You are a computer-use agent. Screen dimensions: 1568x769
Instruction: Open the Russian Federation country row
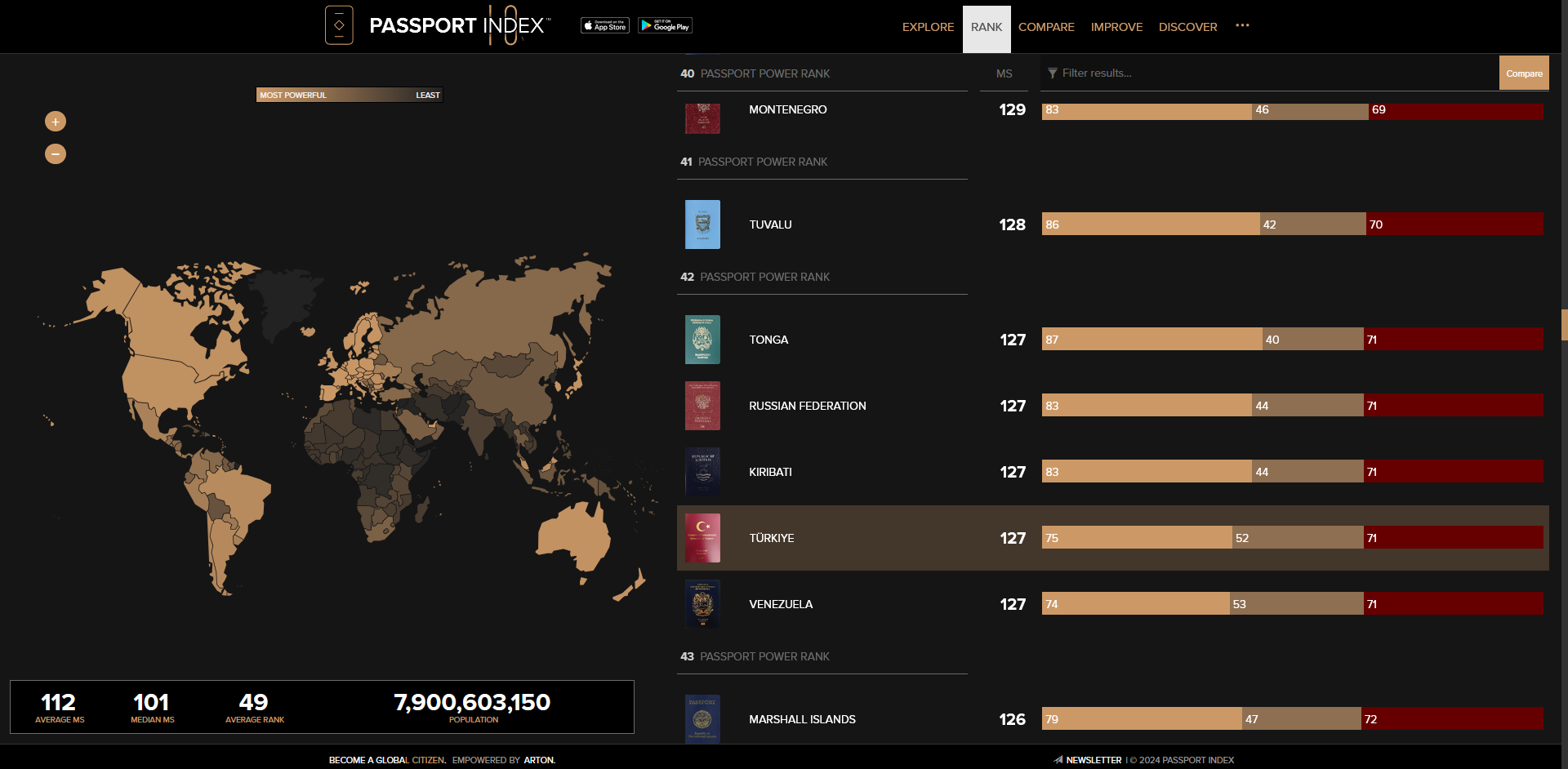[807, 406]
